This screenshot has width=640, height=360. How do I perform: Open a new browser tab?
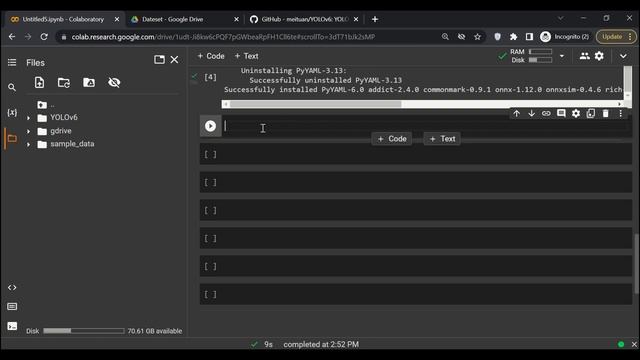375,19
